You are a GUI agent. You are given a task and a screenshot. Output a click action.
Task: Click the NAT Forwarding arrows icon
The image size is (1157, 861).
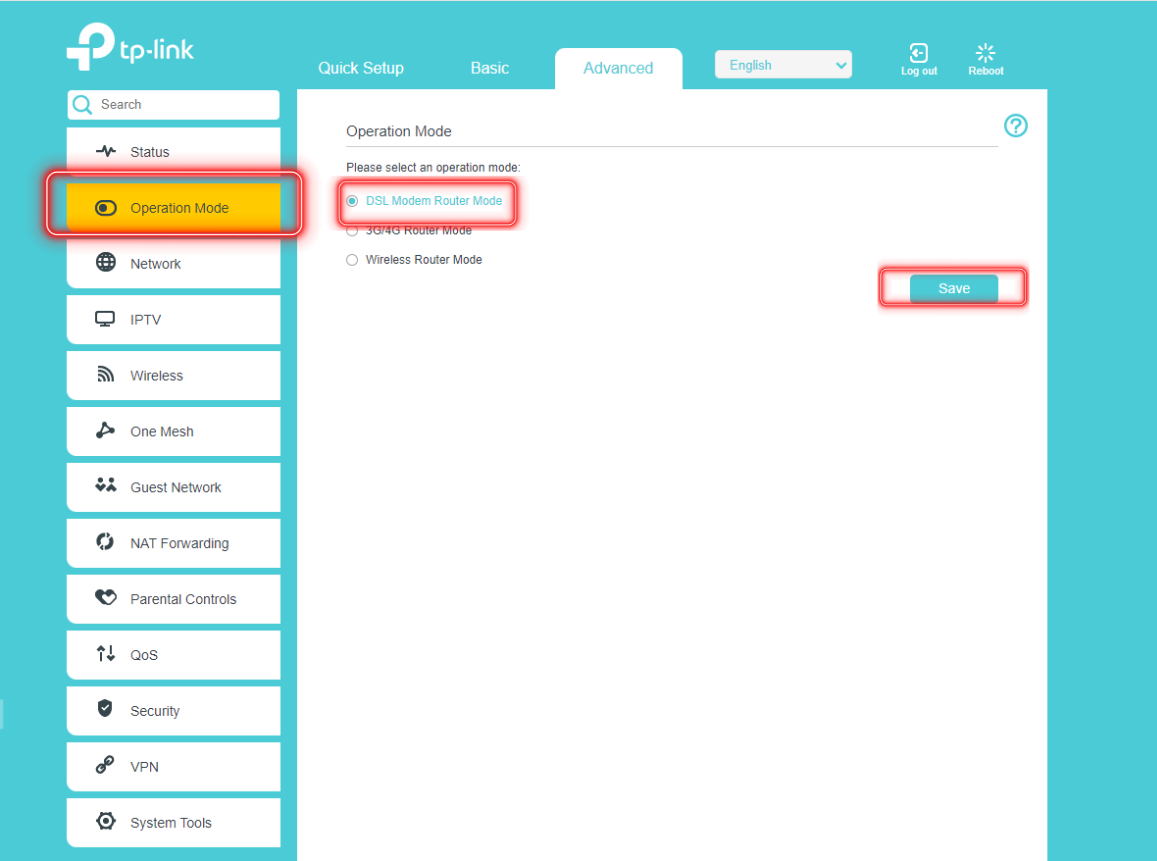click(x=105, y=542)
